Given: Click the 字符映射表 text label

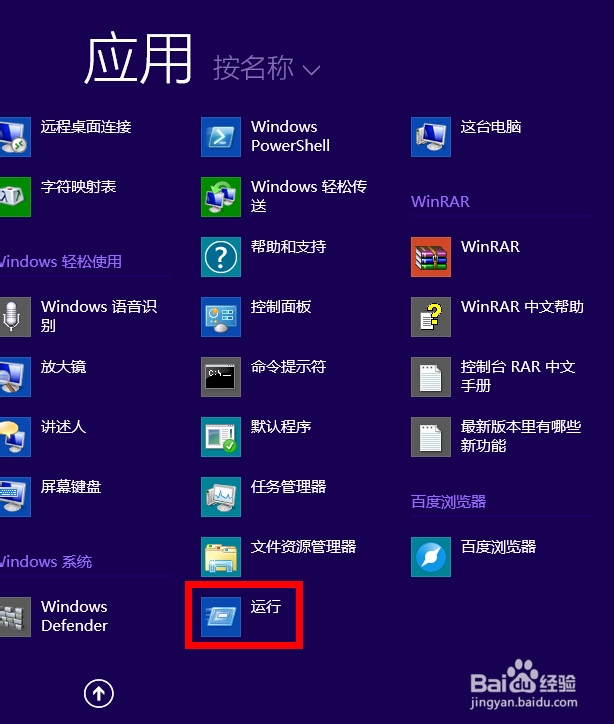Looking at the screenshot, I should (x=78, y=187).
